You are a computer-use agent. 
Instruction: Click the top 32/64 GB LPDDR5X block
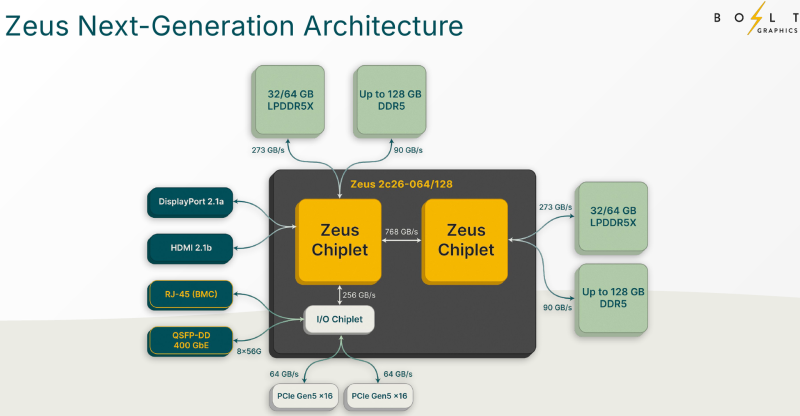[x=289, y=101]
